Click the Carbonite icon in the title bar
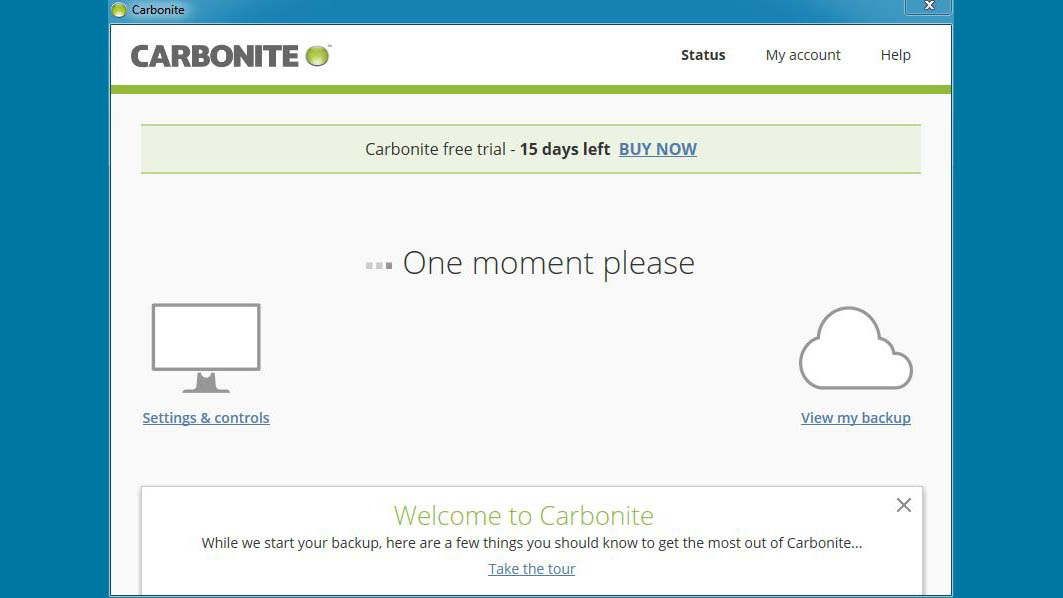The image size is (1063, 598). 119,10
